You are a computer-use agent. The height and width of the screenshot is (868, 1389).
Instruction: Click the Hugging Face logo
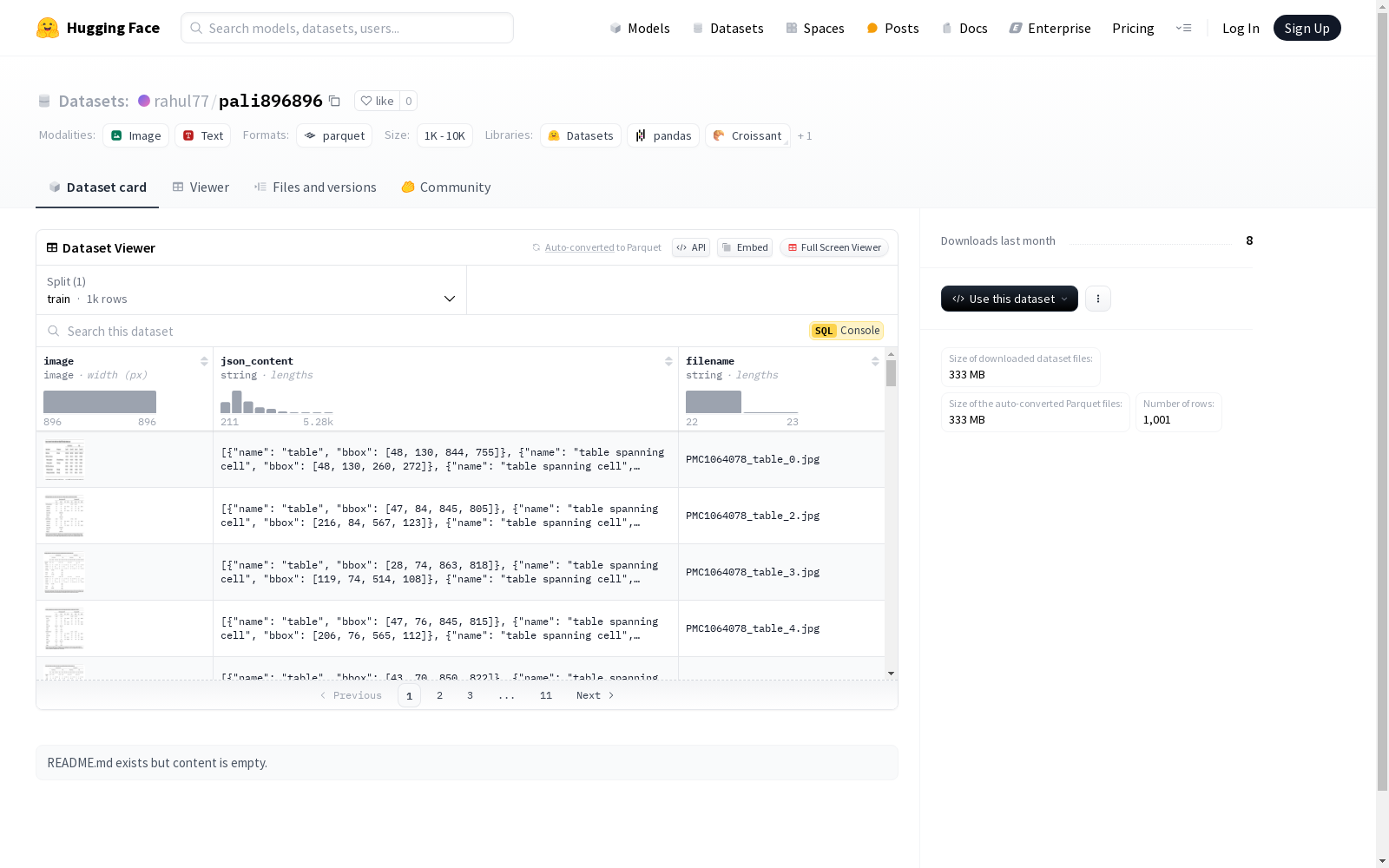coord(97,28)
